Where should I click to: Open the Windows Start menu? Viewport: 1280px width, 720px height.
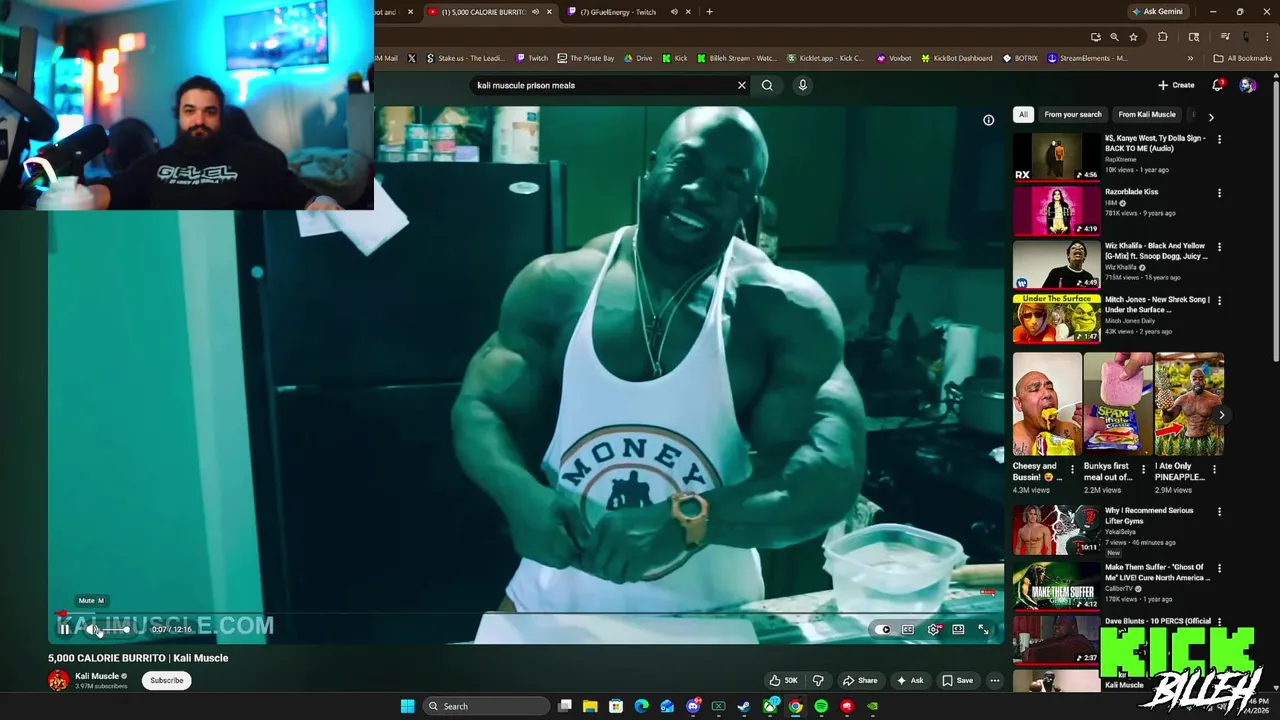click(407, 706)
